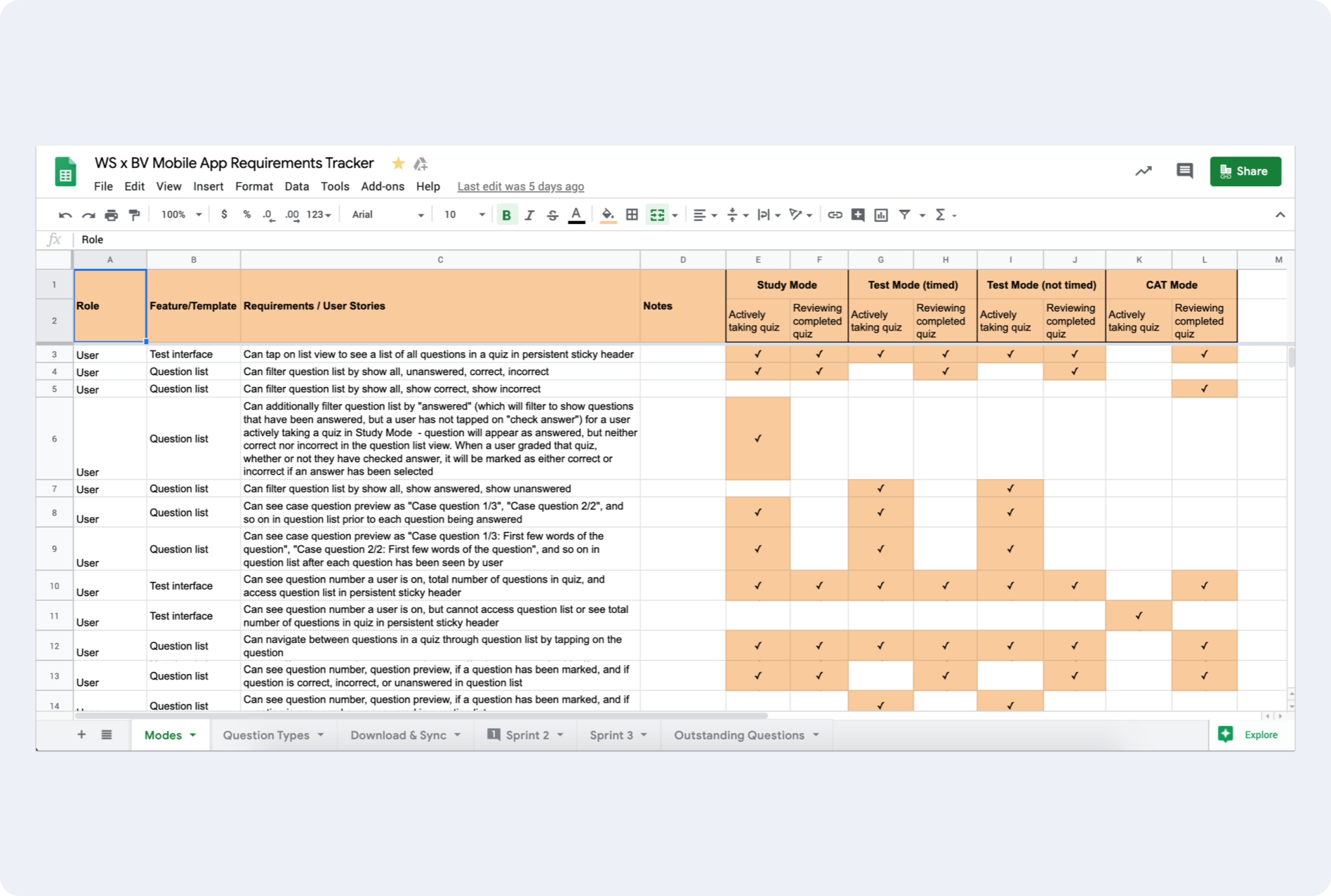Screen dimensions: 1331x896
Task: Click the Google Sheets home icon
Action: [x=66, y=172]
